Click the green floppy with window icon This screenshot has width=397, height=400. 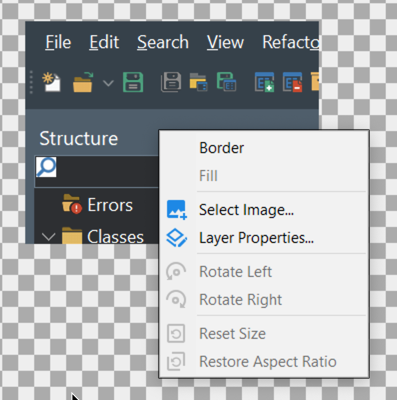point(227,82)
